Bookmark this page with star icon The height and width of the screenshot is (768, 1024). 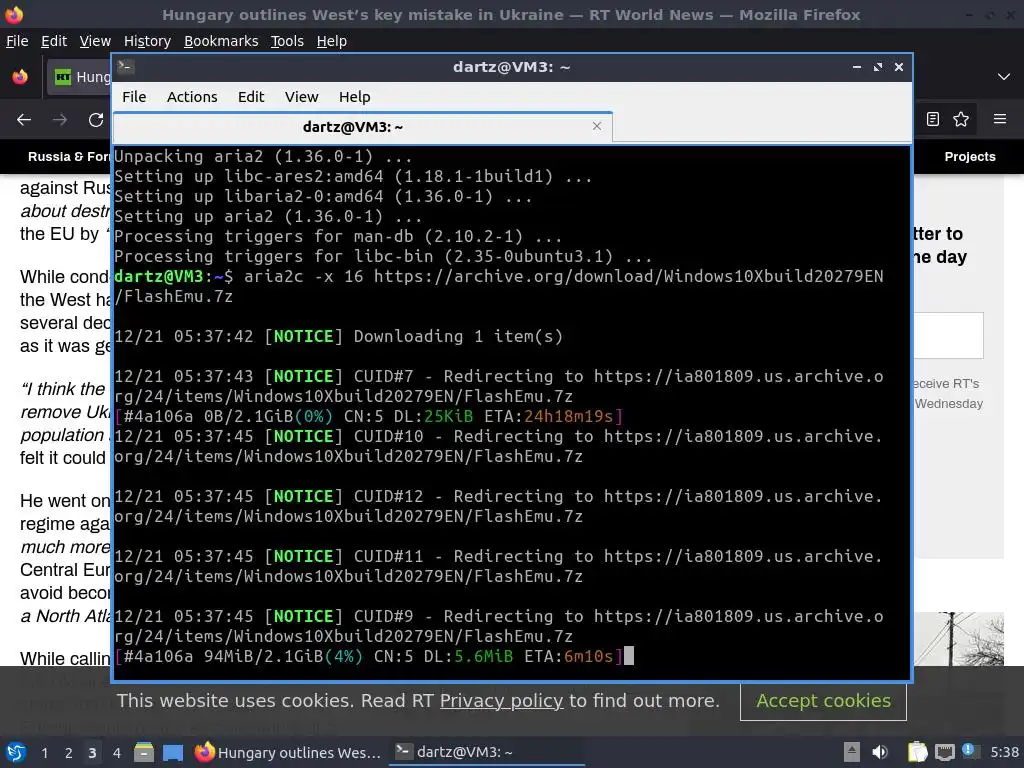coord(961,119)
